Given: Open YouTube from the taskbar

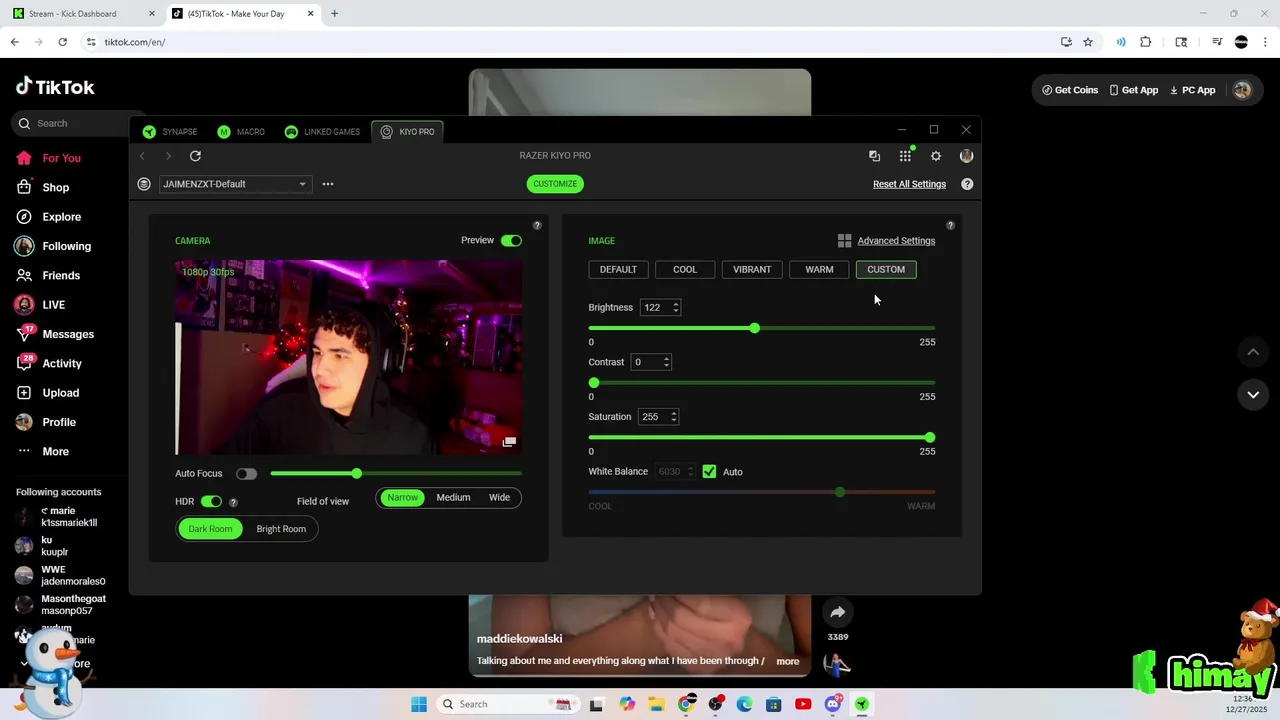Looking at the screenshot, I should click(803, 704).
